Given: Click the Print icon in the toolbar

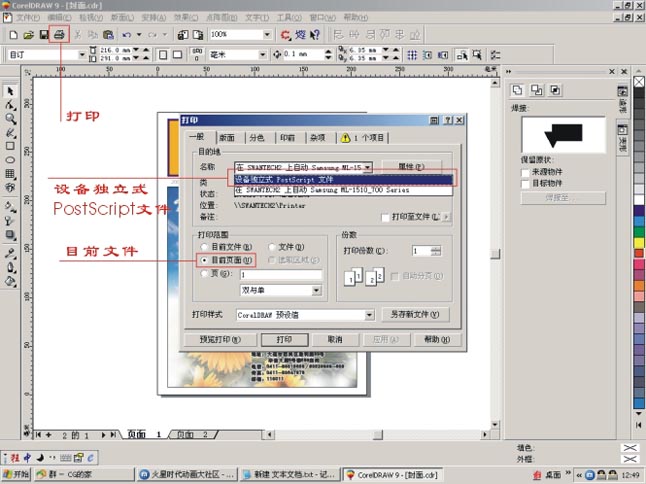Looking at the screenshot, I should [60, 34].
